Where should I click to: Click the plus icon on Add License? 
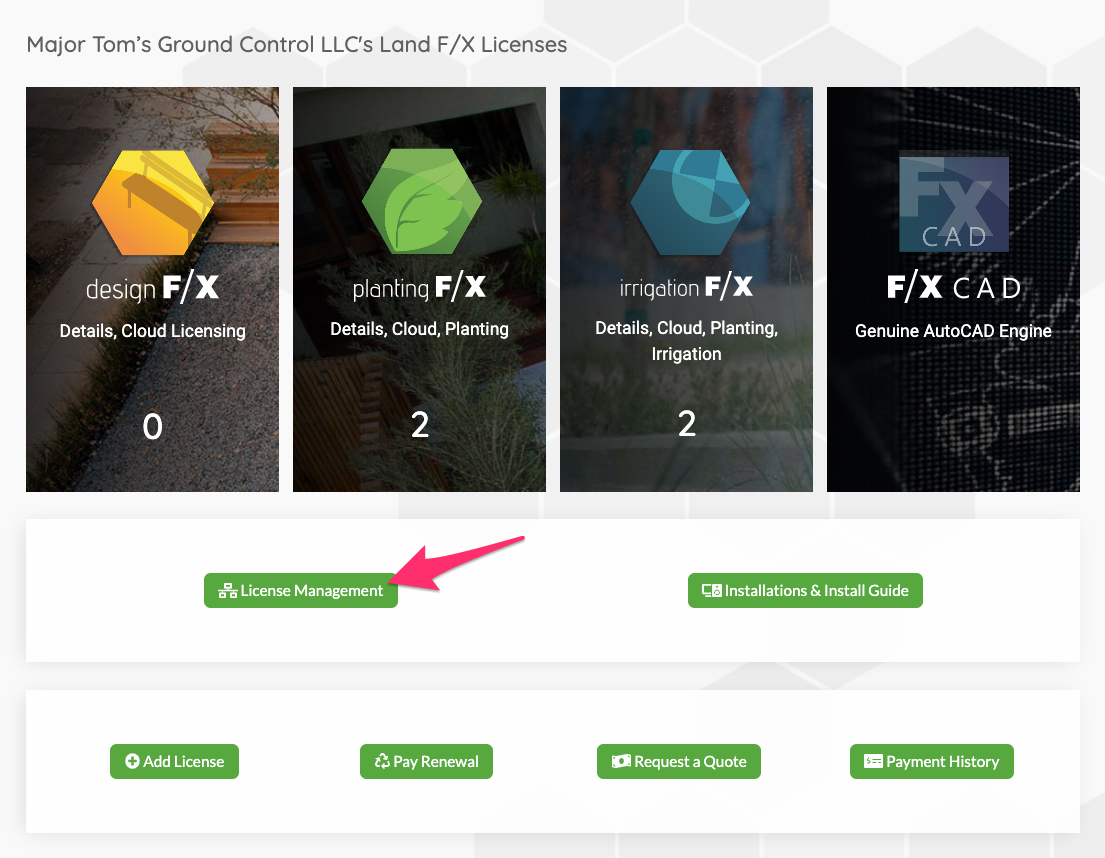click(132, 761)
